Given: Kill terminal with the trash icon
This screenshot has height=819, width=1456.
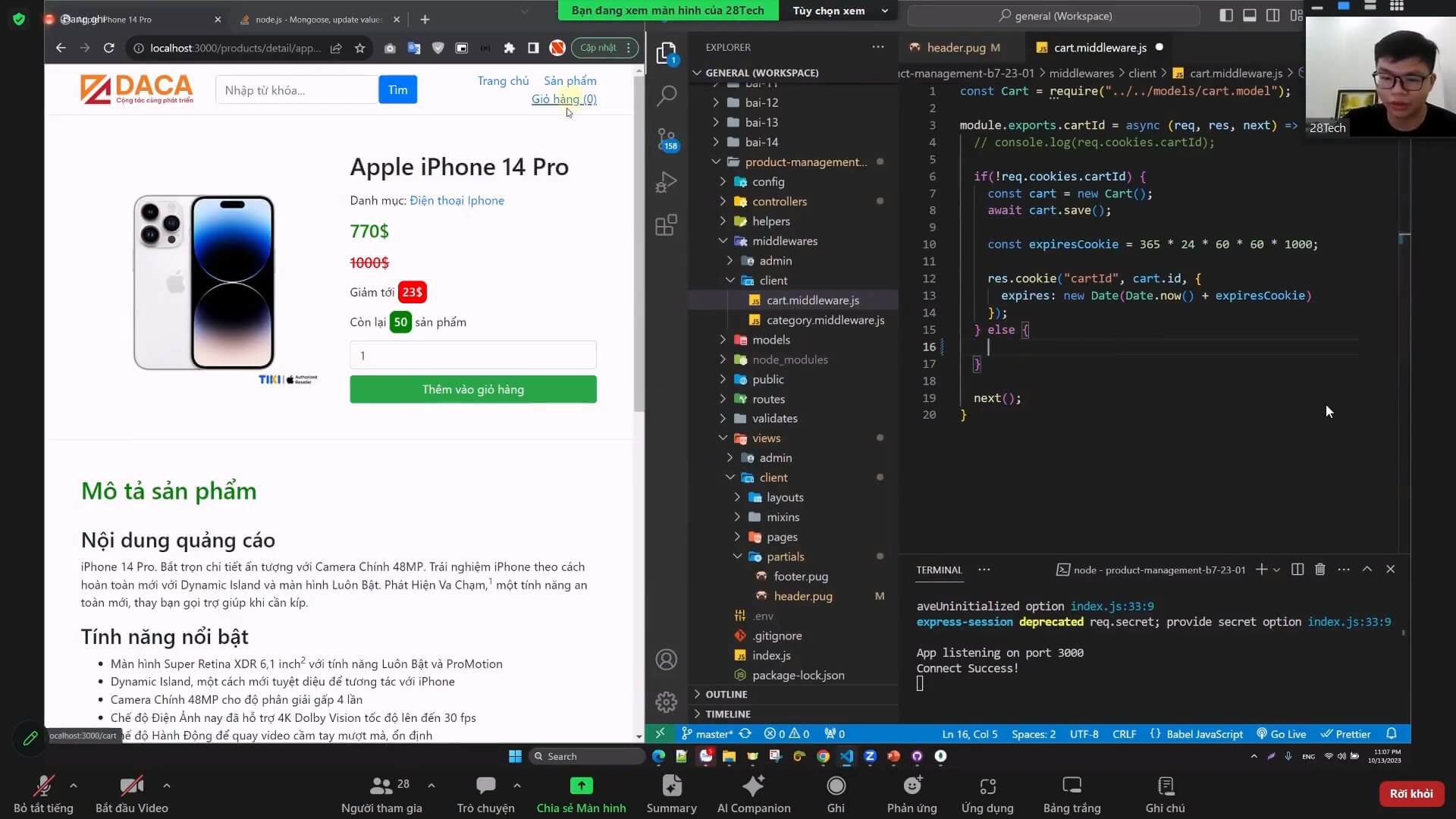Looking at the screenshot, I should [x=1320, y=570].
